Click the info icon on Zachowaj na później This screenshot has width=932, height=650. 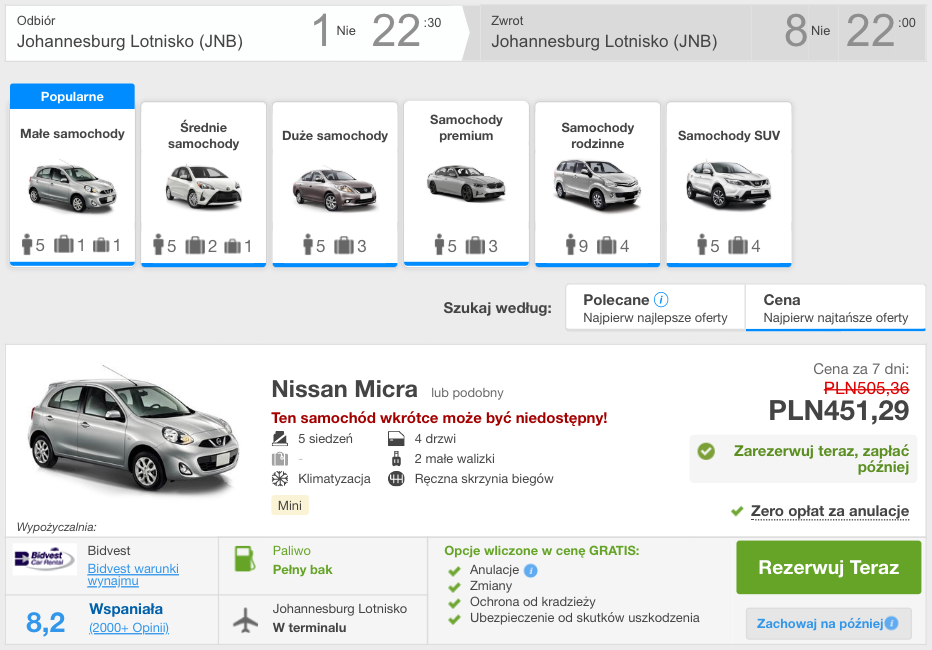(891, 623)
